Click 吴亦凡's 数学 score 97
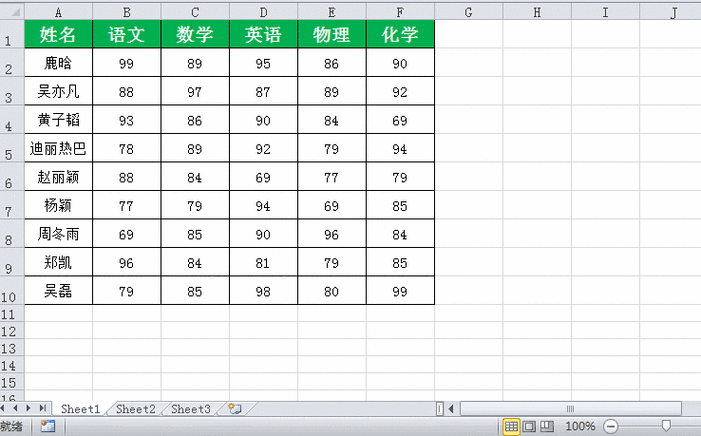This screenshot has height=436, width=701. 195,92
